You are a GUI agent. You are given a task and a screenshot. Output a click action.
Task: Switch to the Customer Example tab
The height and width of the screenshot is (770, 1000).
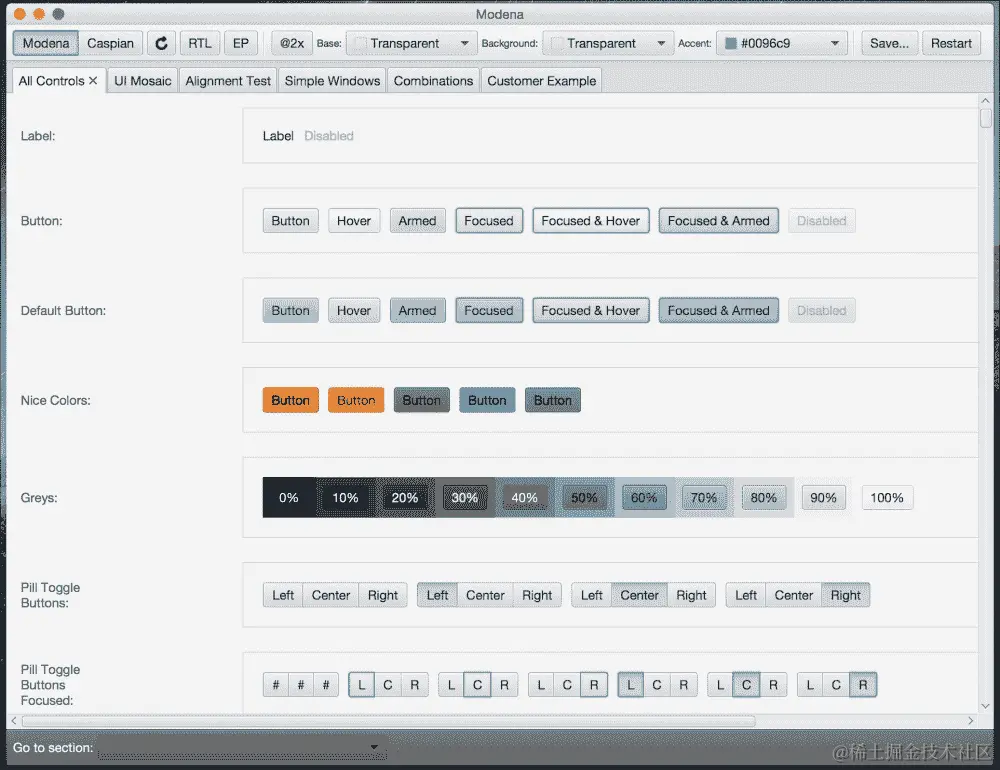click(541, 80)
